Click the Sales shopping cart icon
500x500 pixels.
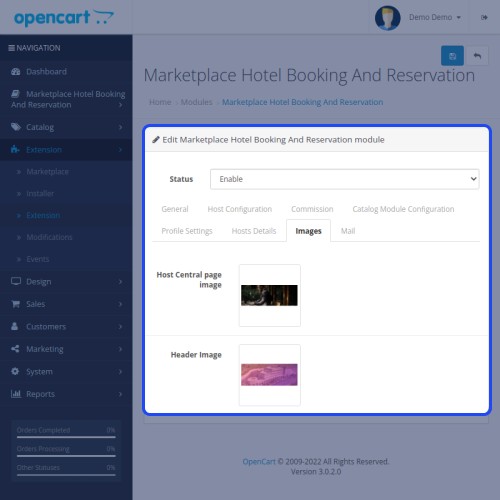(16, 304)
